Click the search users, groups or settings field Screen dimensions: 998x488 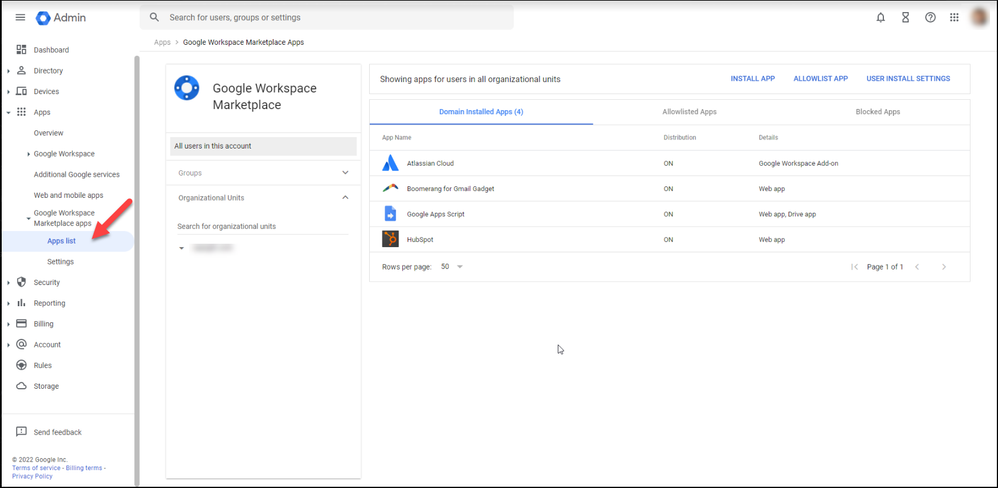coord(327,17)
